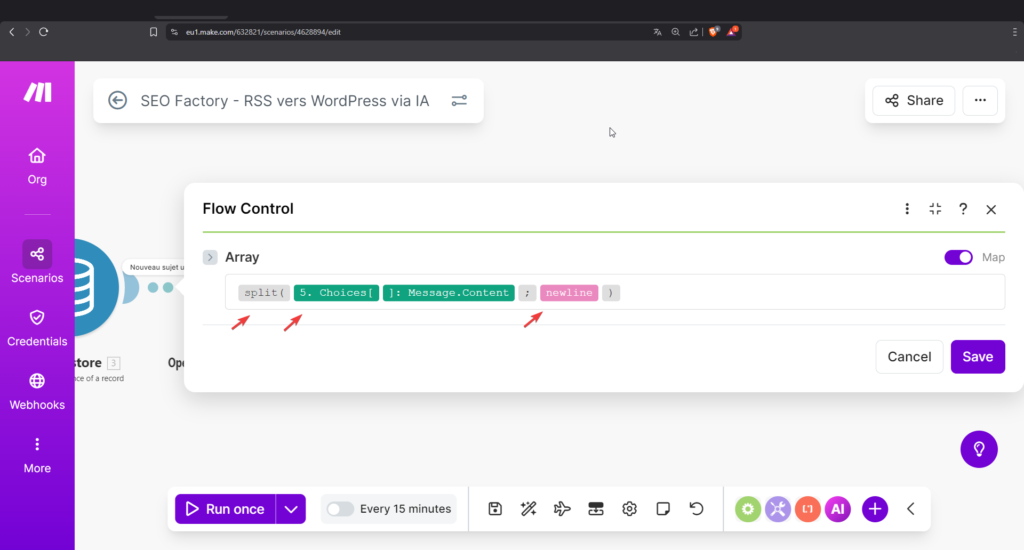Collapse the bottom toolbar with left chevron
The width and height of the screenshot is (1024, 550).
click(911, 509)
